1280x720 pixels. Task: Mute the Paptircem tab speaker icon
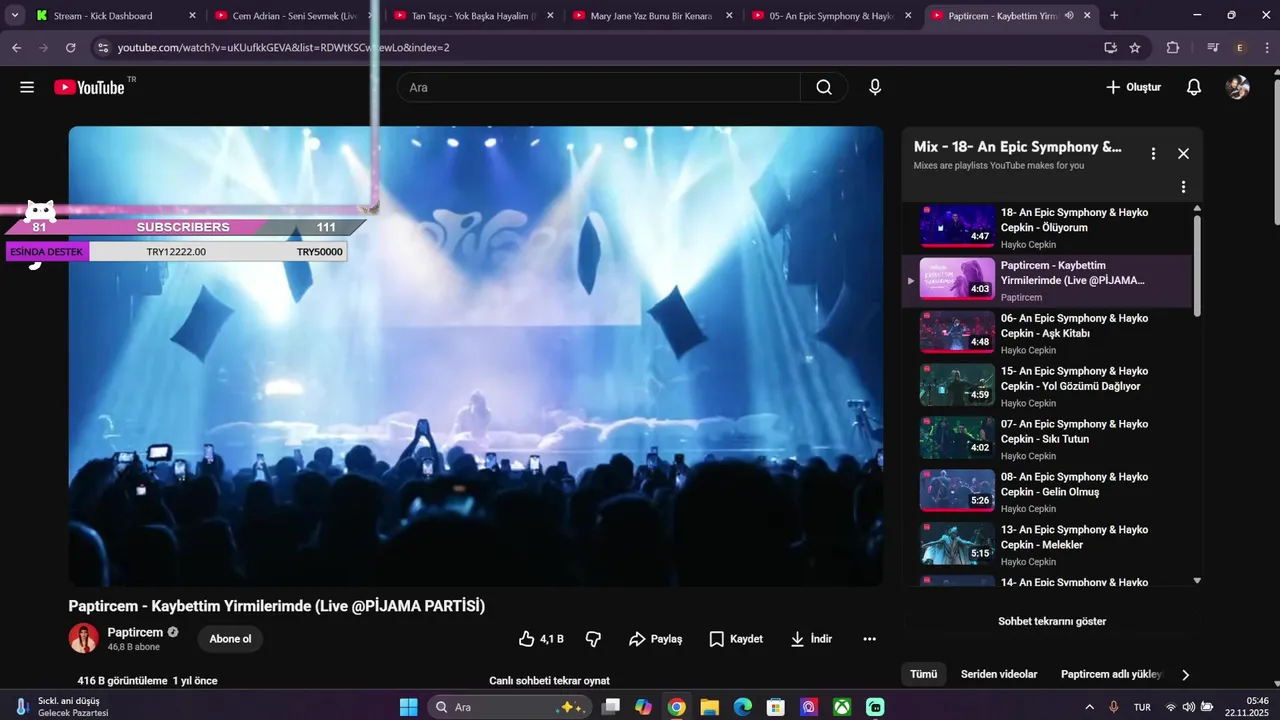click(x=1069, y=16)
